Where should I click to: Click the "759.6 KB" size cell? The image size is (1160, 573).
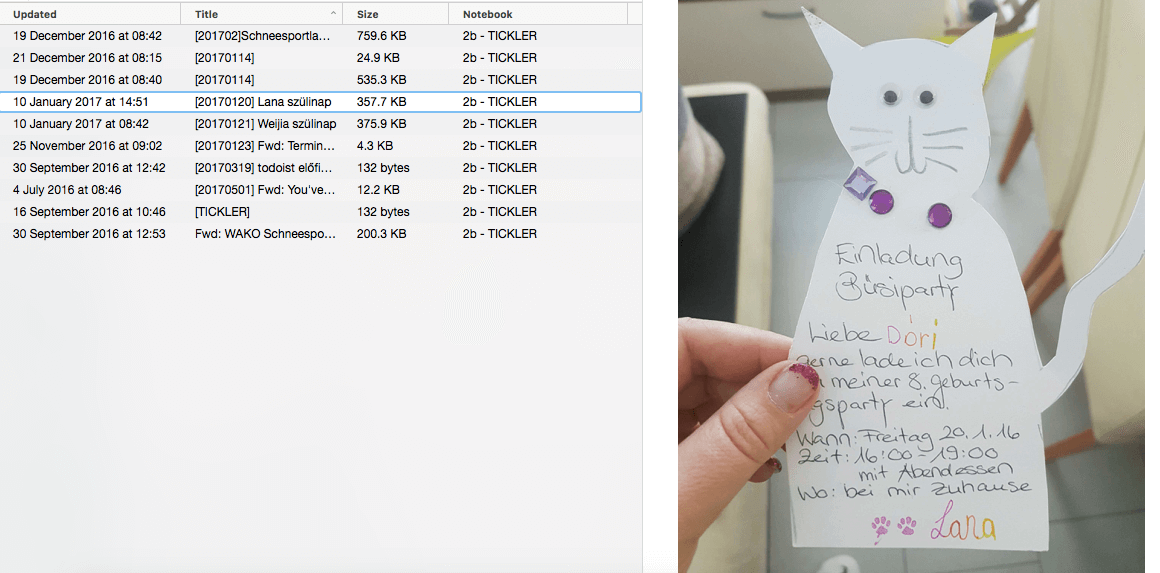pyautogui.click(x=381, y=35)
